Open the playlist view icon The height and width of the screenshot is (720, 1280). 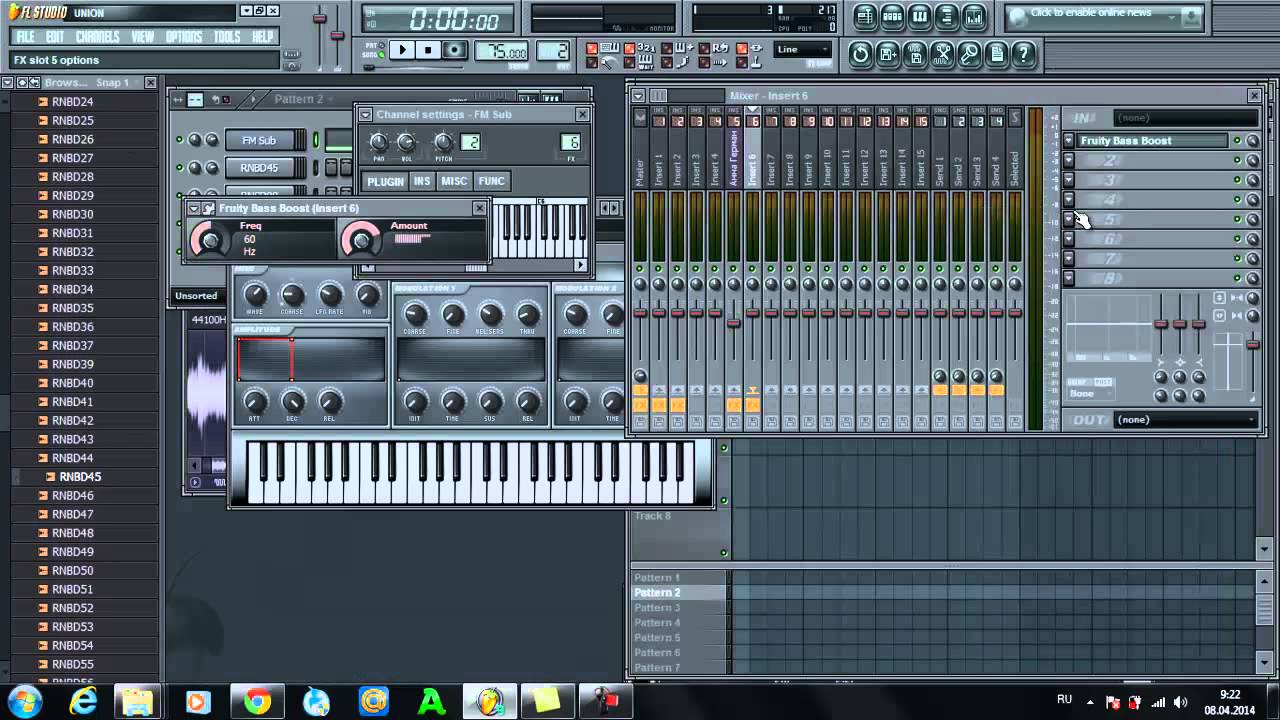point(866,17)
